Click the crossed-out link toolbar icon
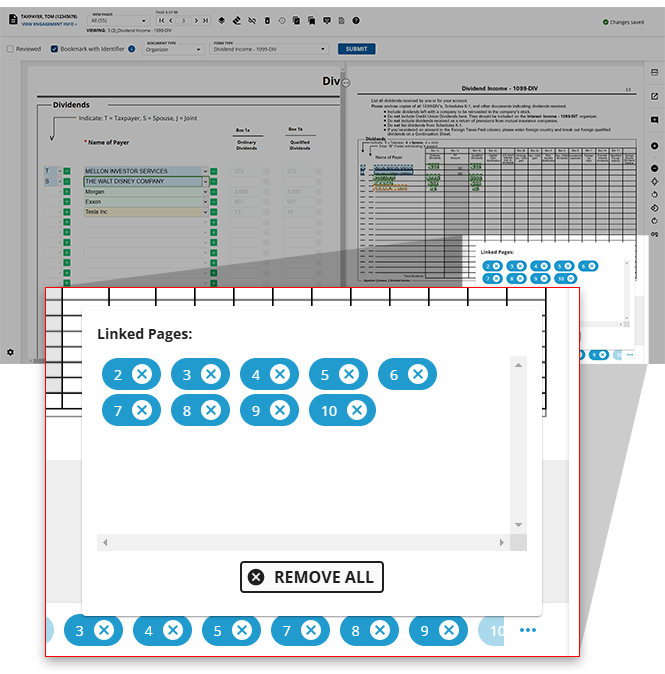 pos(252,21)
